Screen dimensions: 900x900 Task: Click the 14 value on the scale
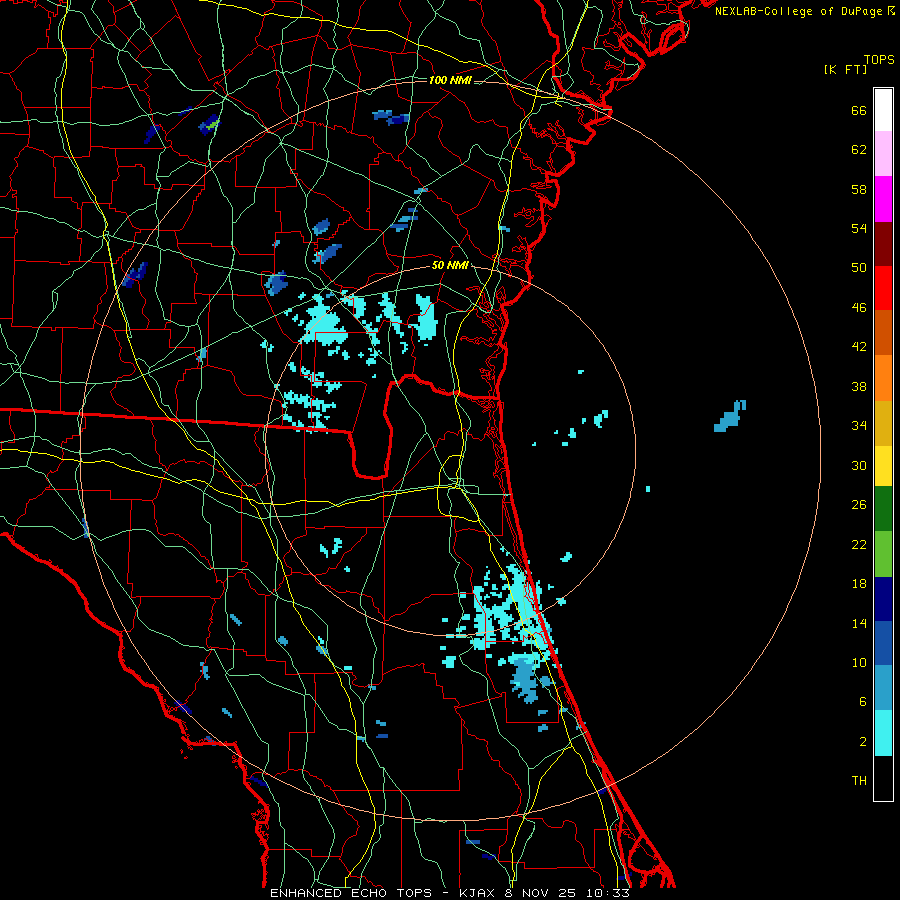859,623
